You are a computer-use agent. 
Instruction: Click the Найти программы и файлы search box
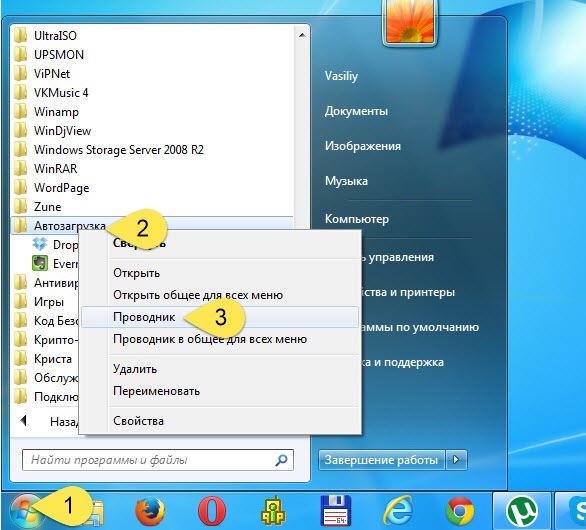click(158, 460)
